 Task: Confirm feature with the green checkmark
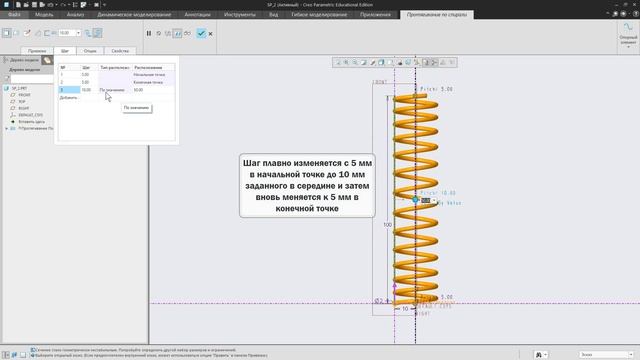coord(201,33)
